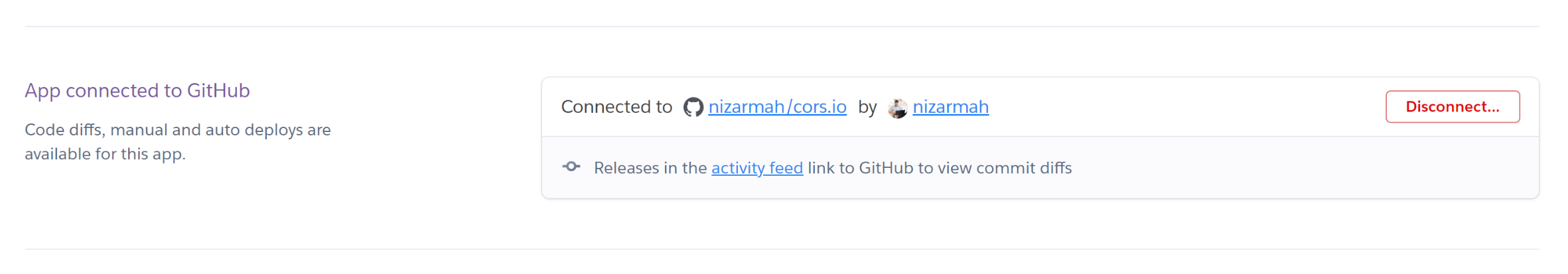Viewport: 1568px width, 274px height.
Task: Open the nizarmah username link
Action: [x=950, y=107]
